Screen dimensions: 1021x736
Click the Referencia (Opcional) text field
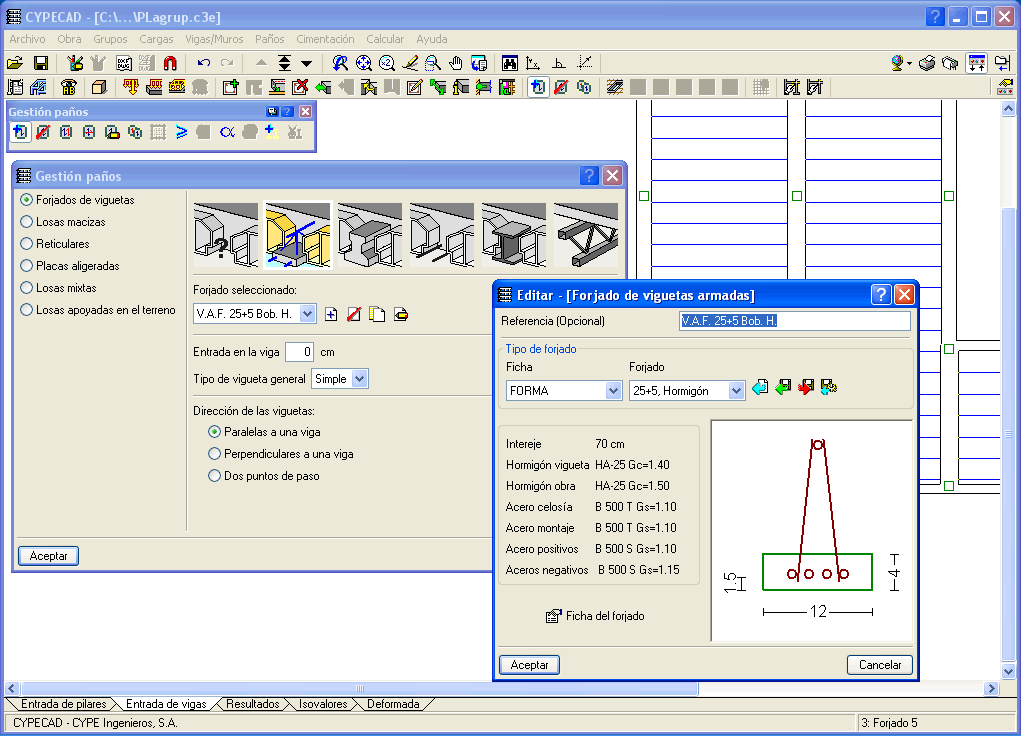[x=794, y=320]
